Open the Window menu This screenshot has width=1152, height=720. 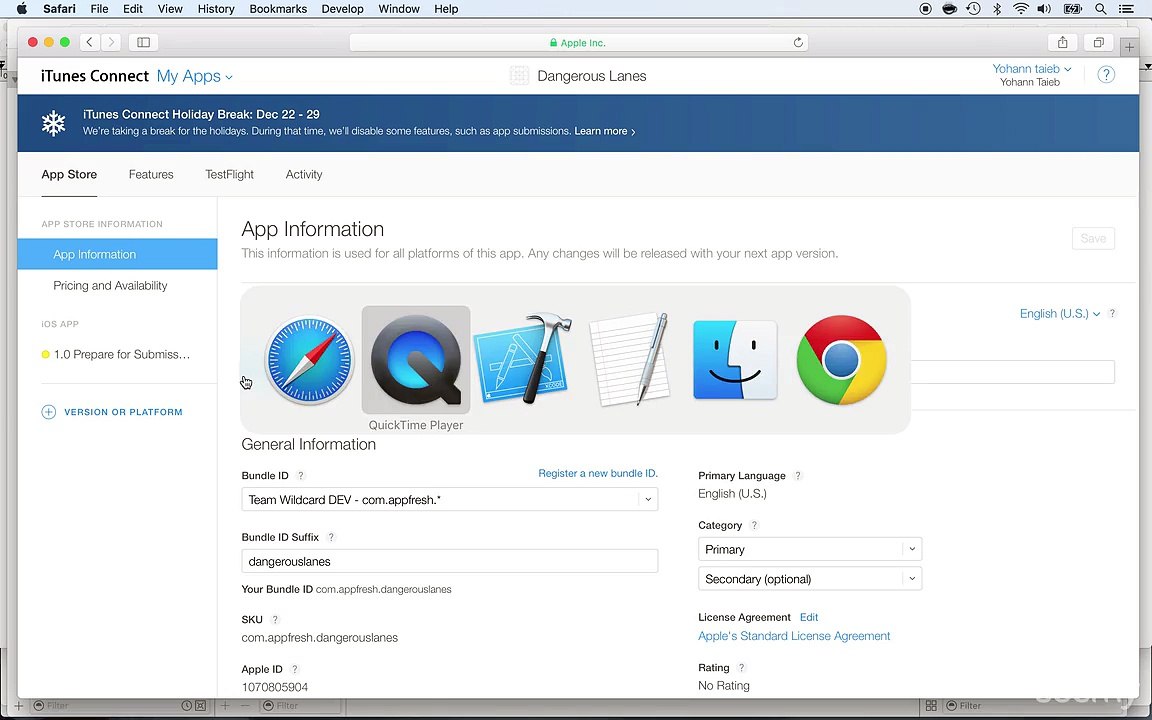pos(399,9)
